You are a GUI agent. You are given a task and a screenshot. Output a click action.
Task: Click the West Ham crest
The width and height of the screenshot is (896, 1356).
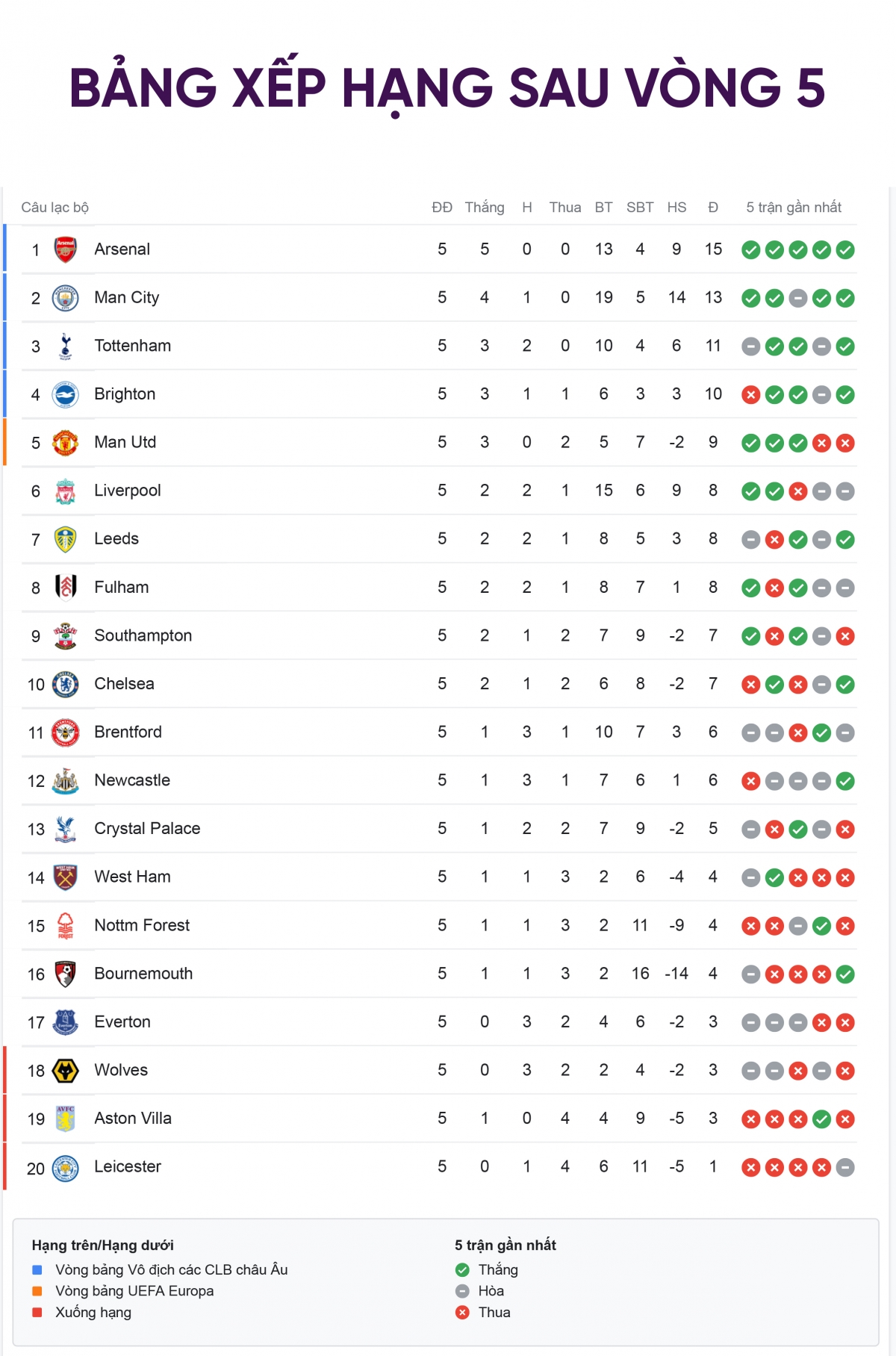(66, 877)
